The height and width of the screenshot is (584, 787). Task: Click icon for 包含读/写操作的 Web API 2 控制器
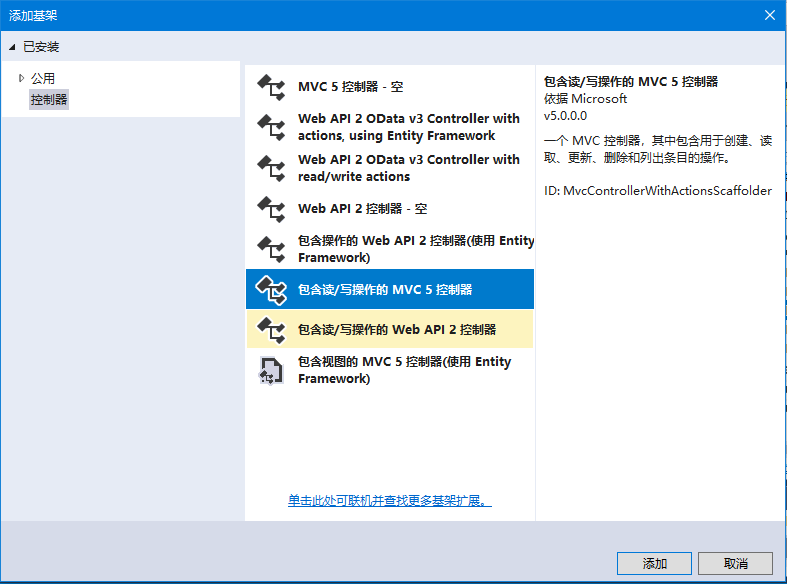pos(271,329)
